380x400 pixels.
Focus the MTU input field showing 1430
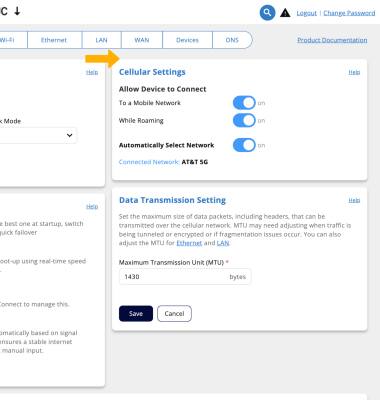tap(185, 277)
